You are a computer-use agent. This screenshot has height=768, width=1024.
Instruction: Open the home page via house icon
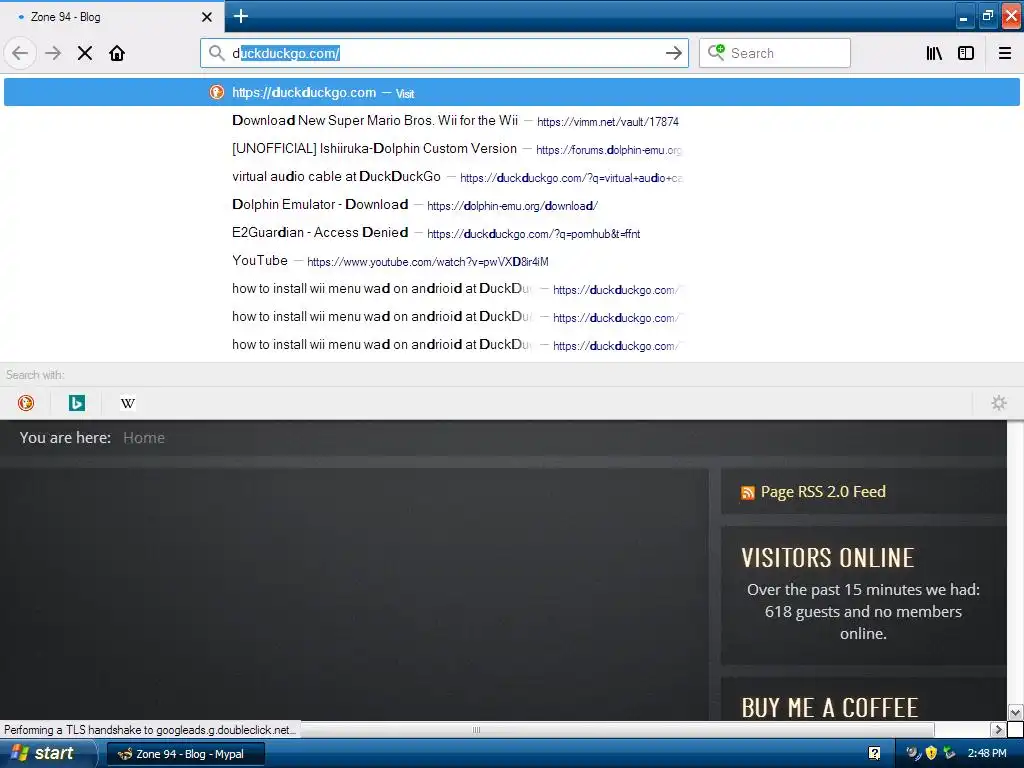[117, 53]
